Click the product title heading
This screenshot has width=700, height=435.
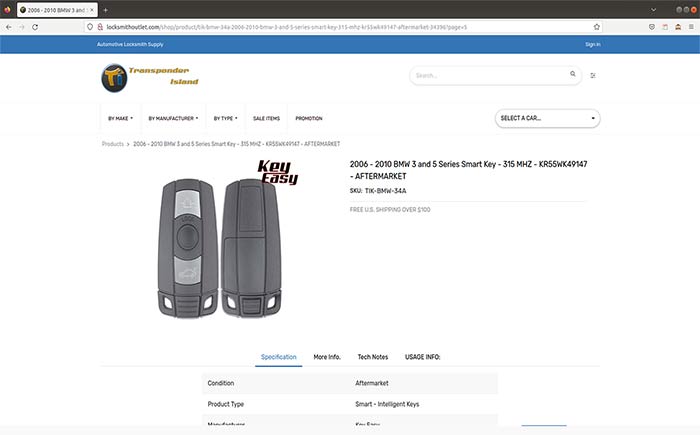pyautogui.click(x=468, y=170)
